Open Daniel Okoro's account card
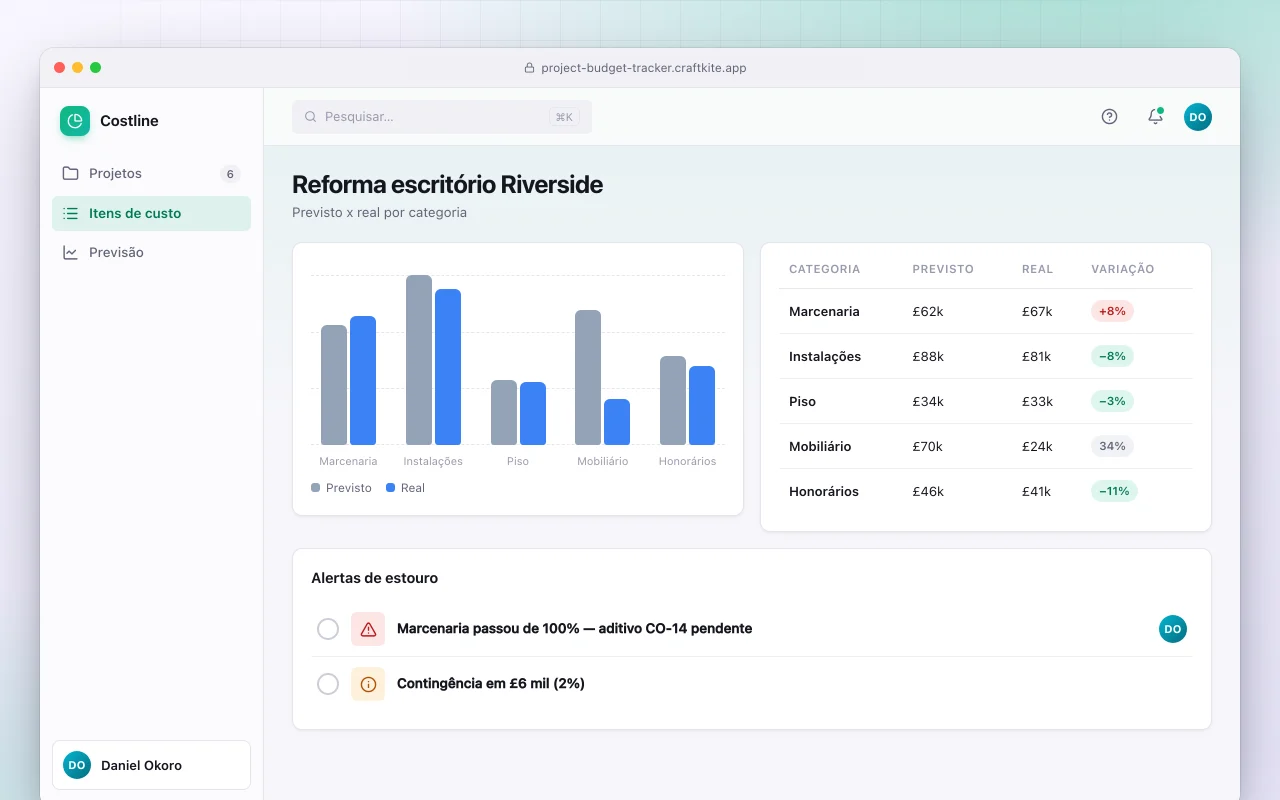This screenshot has width=1280, height=800. pos(151,766)
